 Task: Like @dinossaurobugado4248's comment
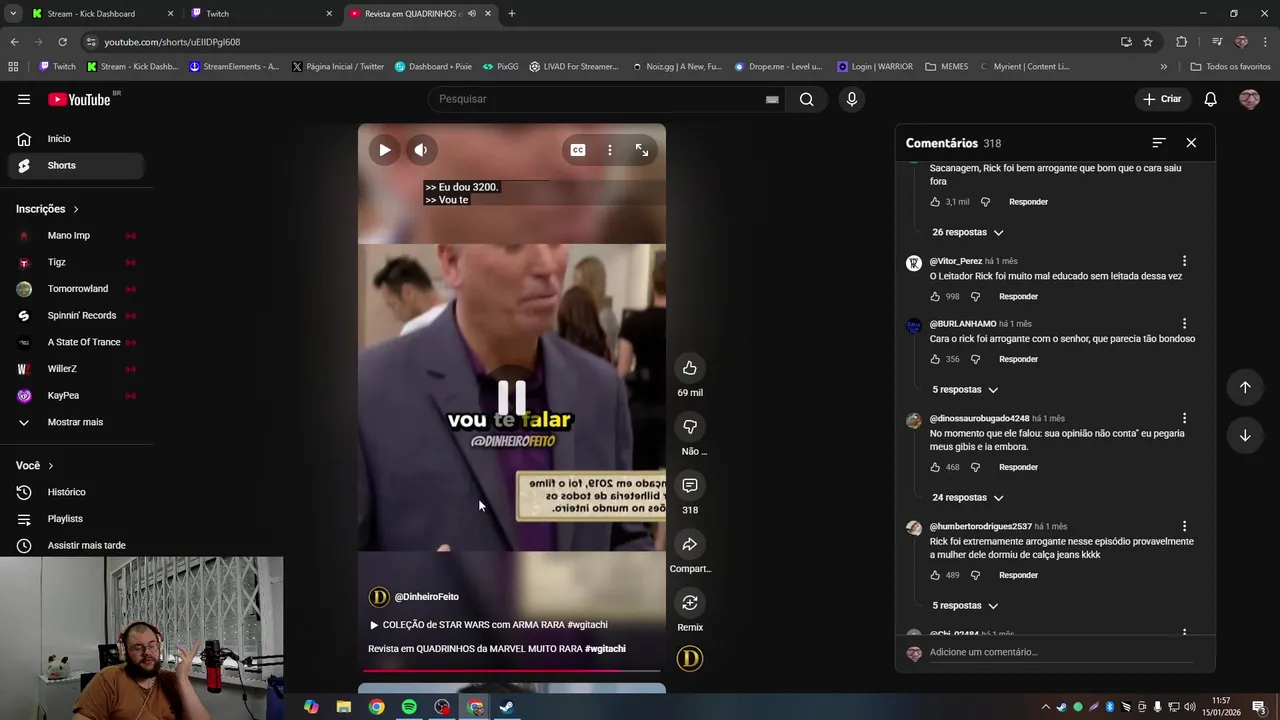coord(935,467)
